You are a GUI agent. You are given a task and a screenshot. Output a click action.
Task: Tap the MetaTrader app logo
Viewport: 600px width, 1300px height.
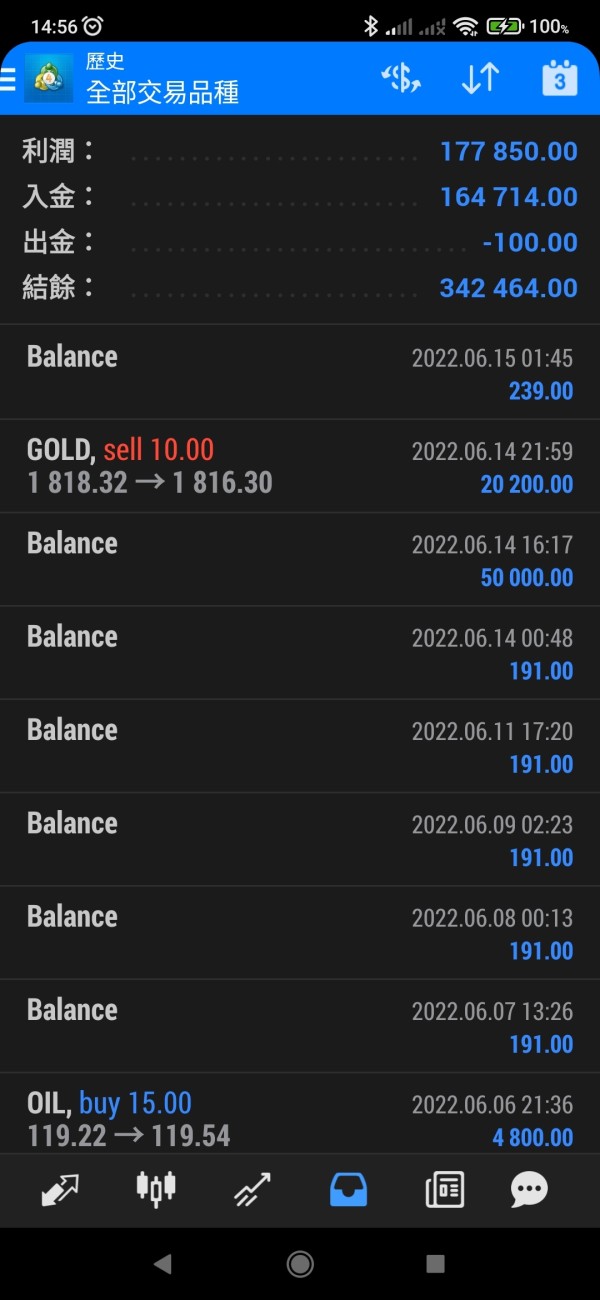pos(48,79)
